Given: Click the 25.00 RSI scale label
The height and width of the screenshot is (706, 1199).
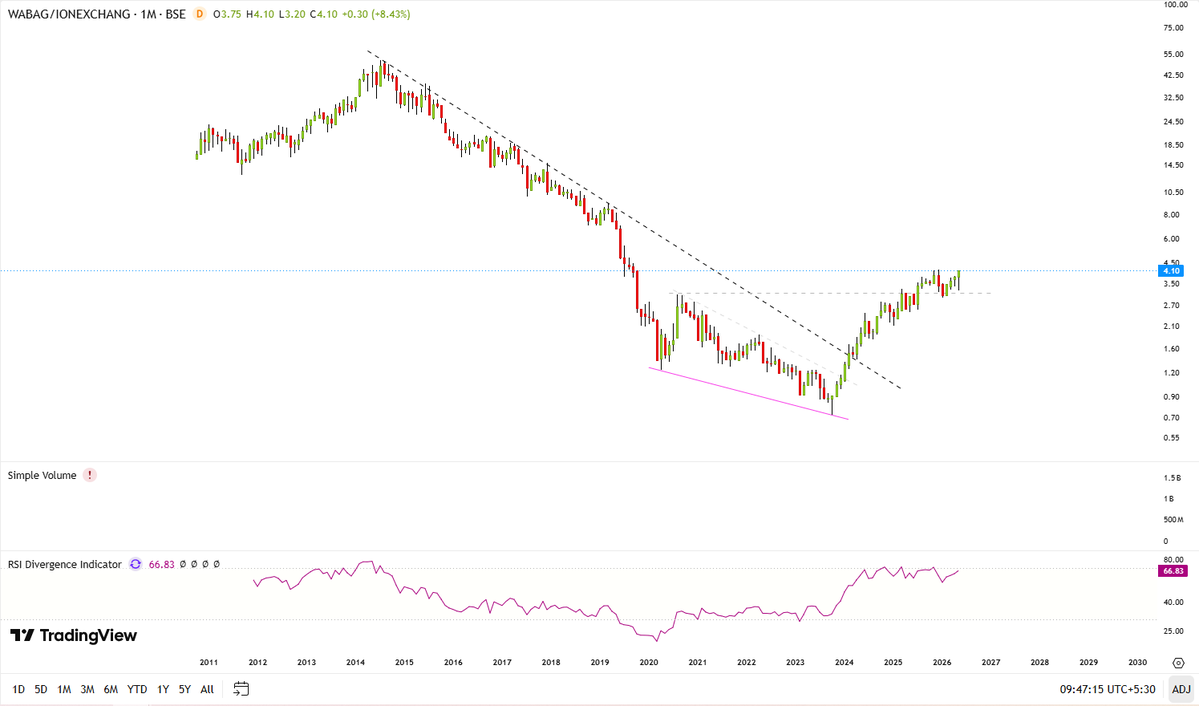Looking at the screenshot, I should click(x=1174, y=631).
